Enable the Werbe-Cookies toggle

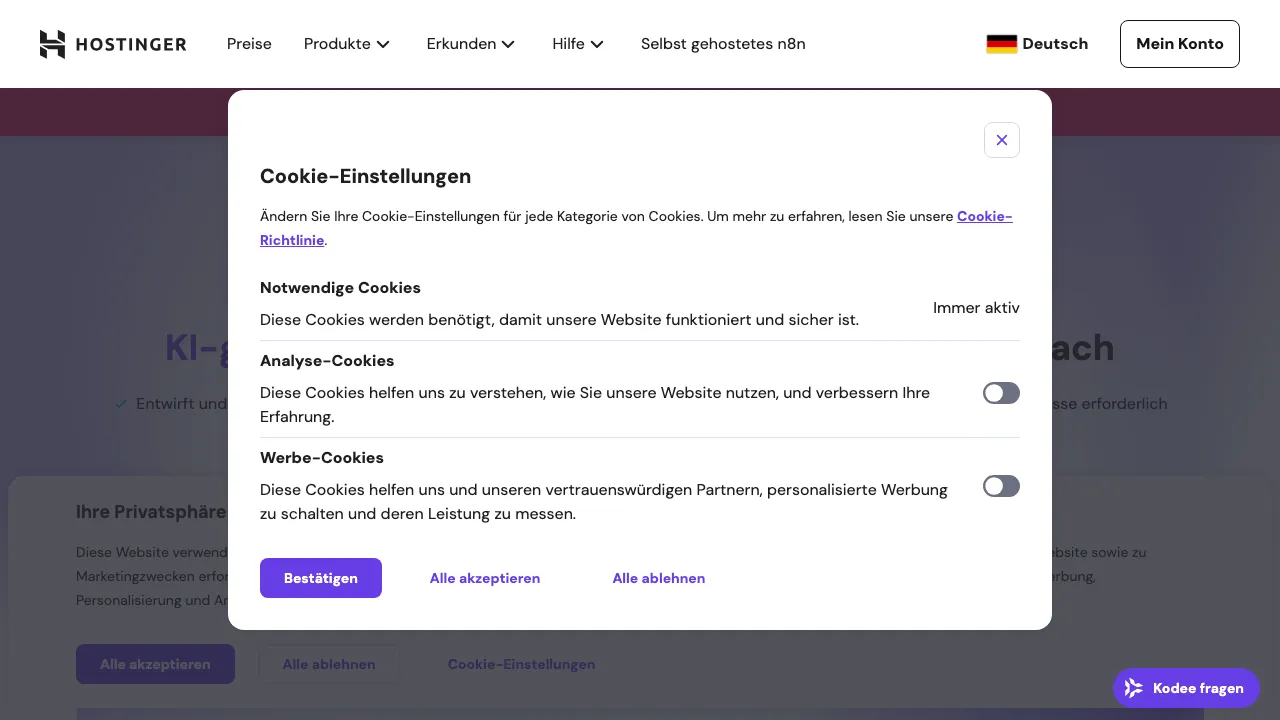click(x=1001, y=486)
